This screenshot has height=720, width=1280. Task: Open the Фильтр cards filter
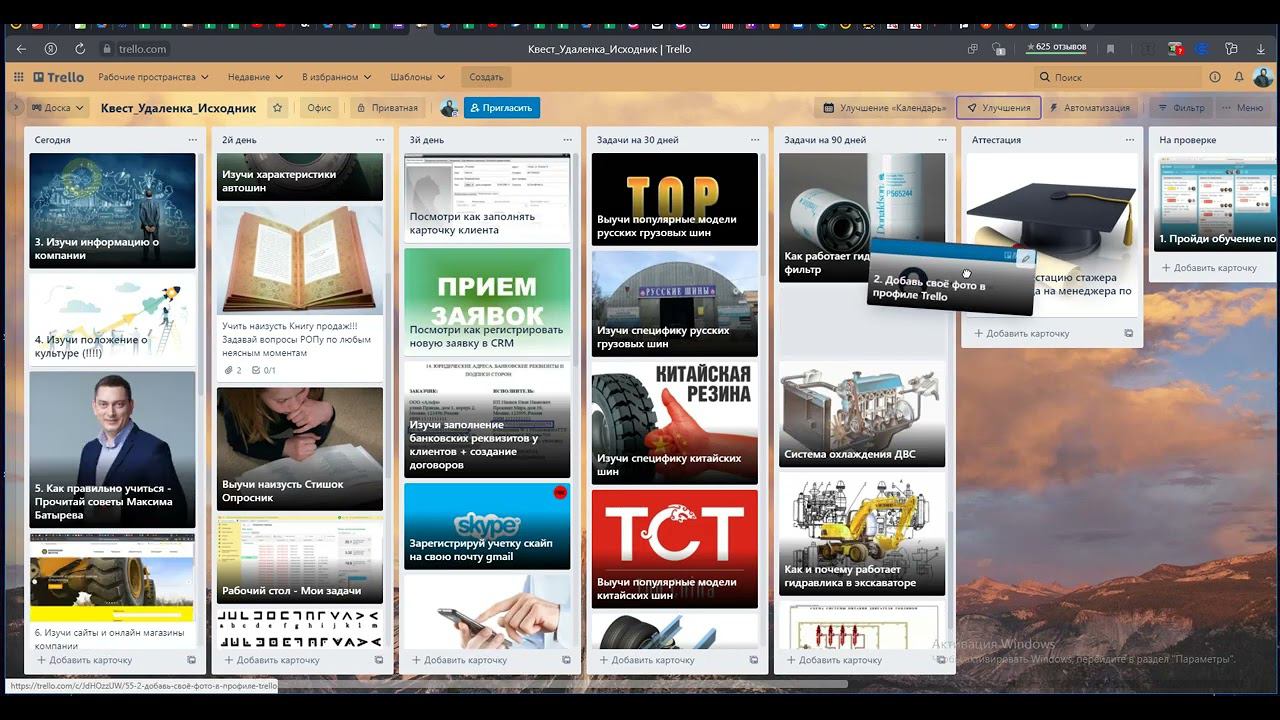(x=1180, y=108)
